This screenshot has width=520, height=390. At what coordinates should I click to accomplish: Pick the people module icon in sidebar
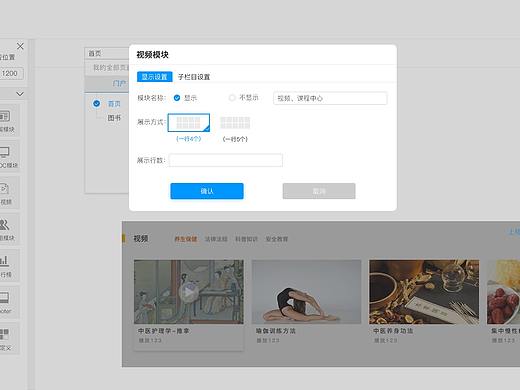pyautogui.click(x=4, y=225)
